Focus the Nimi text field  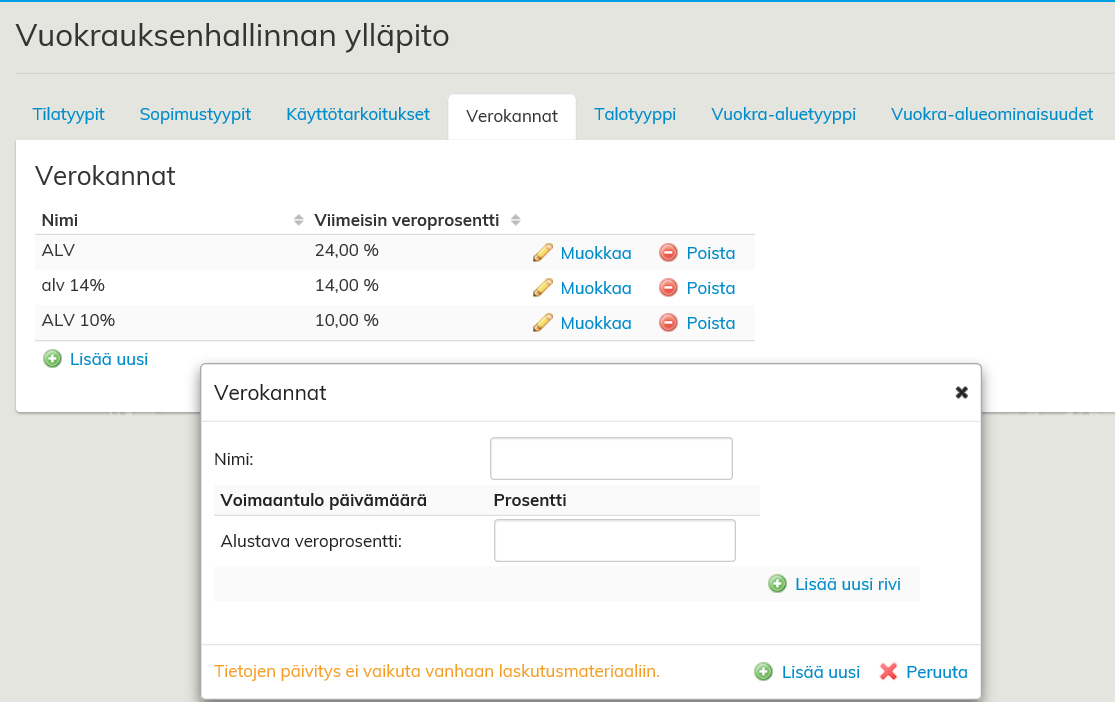coord(611,459)
